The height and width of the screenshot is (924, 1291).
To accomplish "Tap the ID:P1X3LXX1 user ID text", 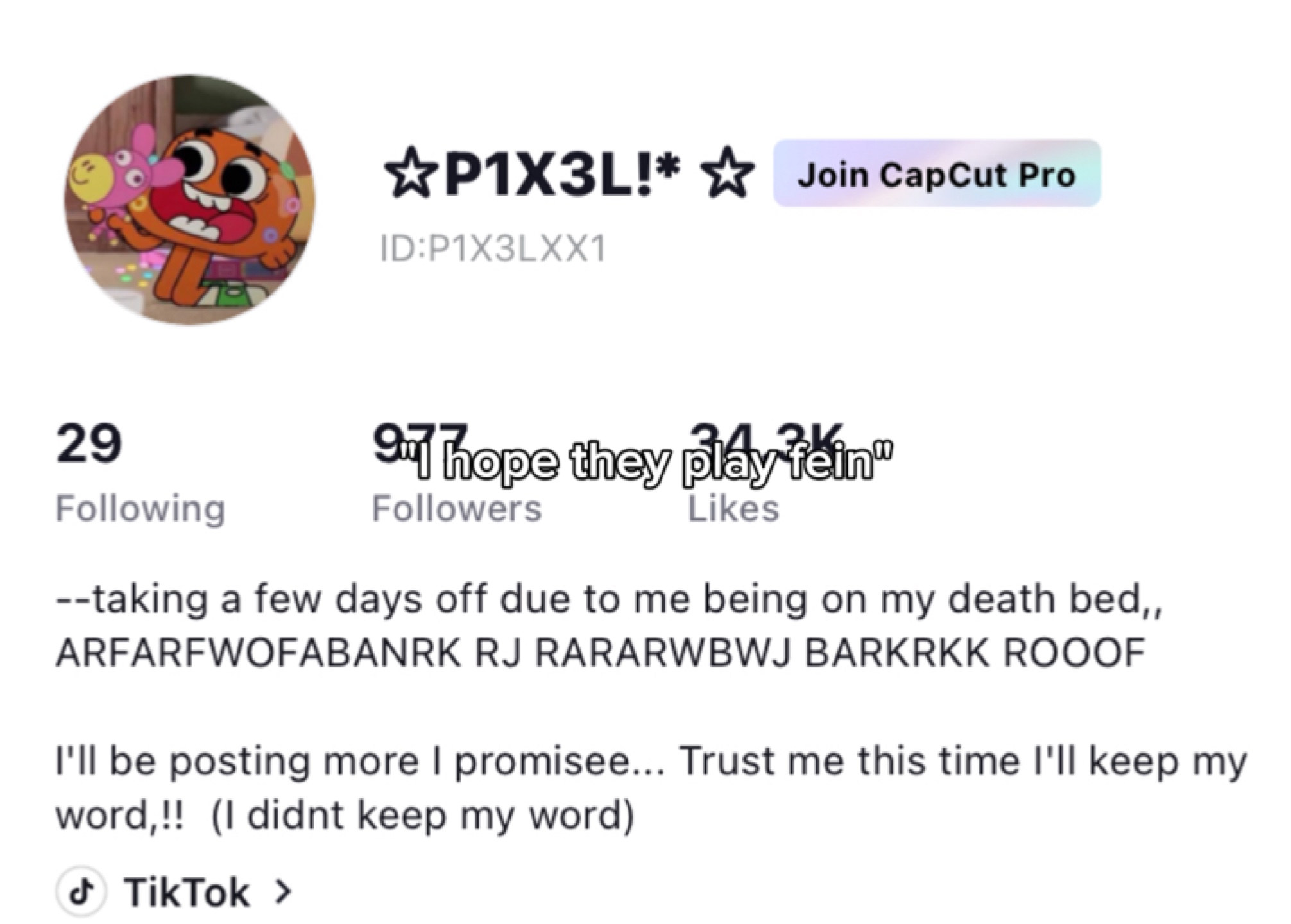I will pyautogui.click(x=493, y=248).
